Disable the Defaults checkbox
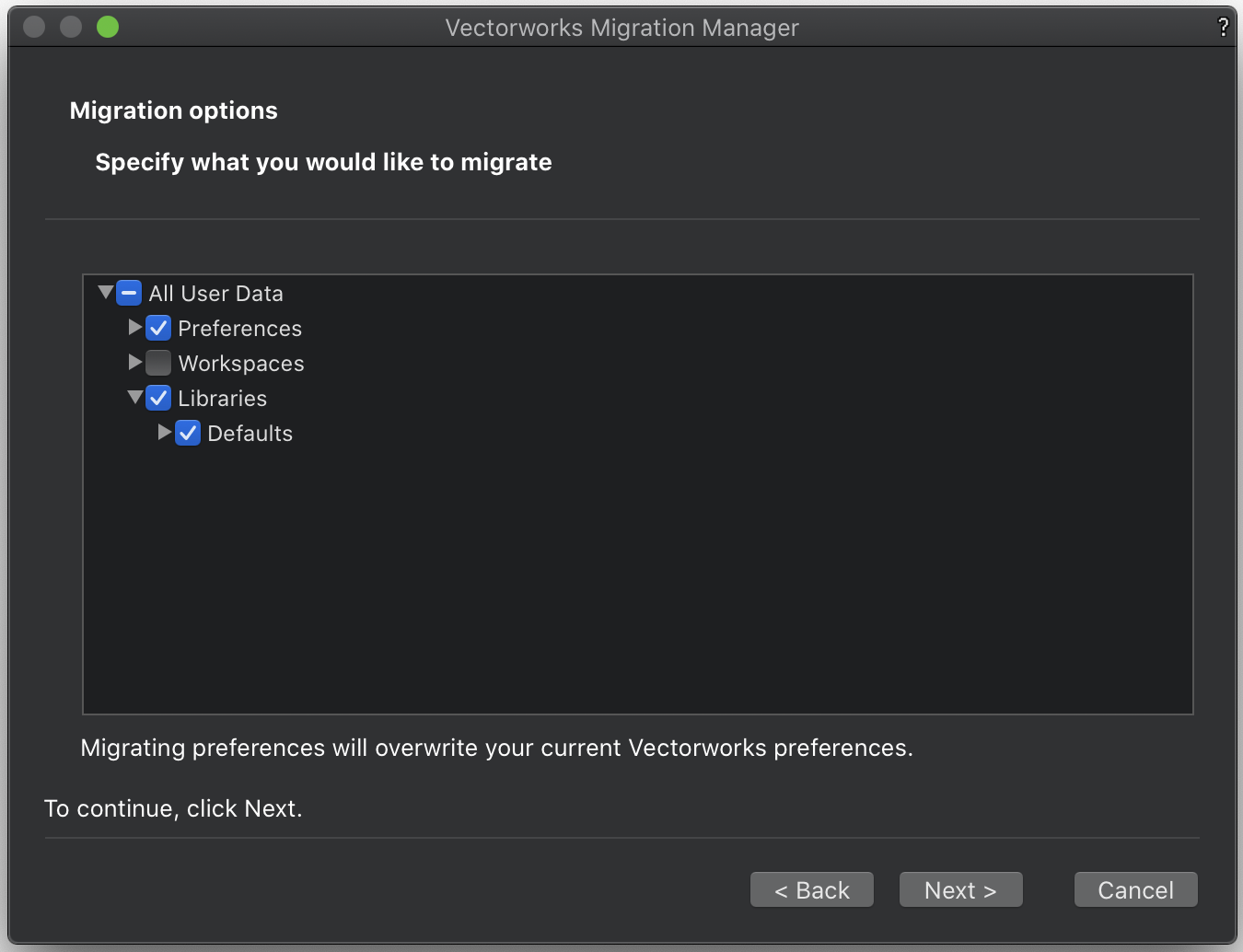The height and width of the screenshot is (952, 1243). (x=188, y=433)
